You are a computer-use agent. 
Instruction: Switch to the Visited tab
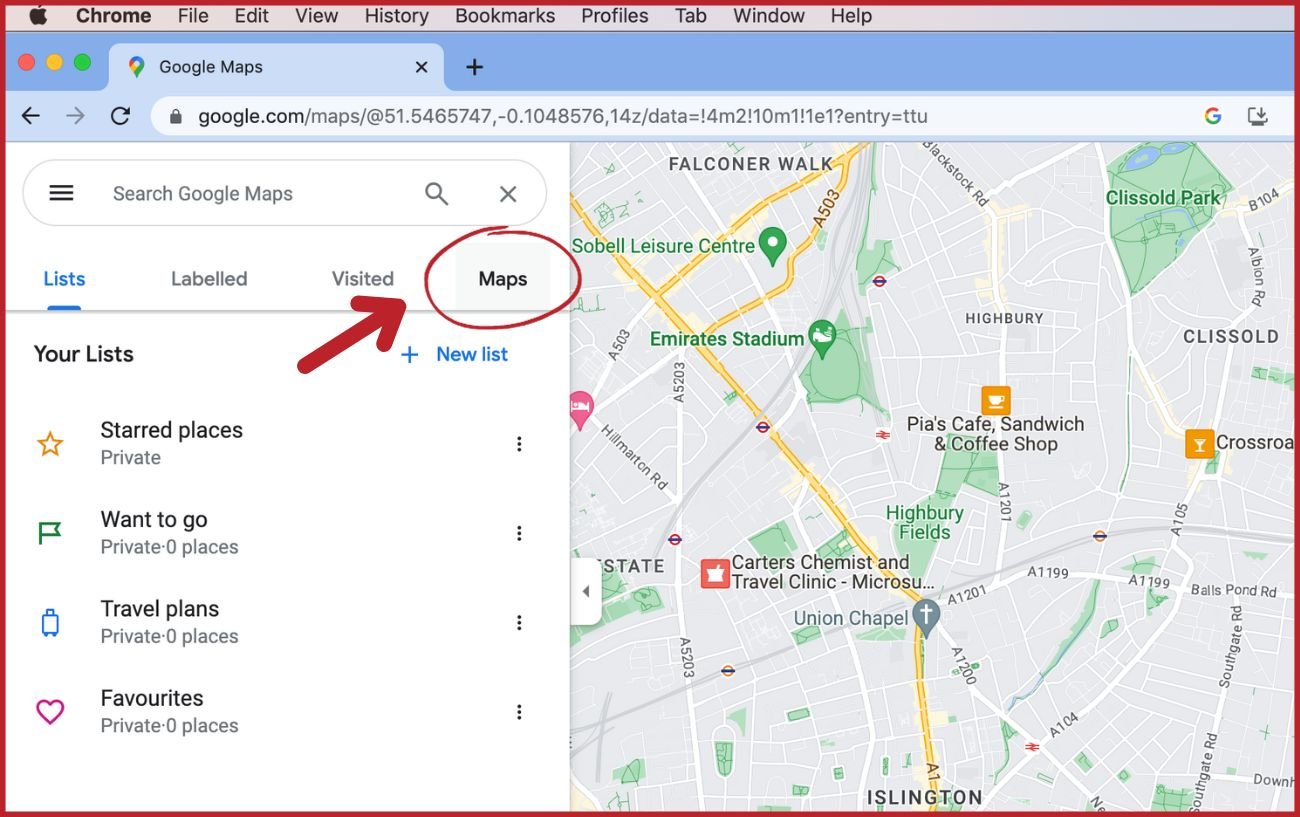coord(363,279)
